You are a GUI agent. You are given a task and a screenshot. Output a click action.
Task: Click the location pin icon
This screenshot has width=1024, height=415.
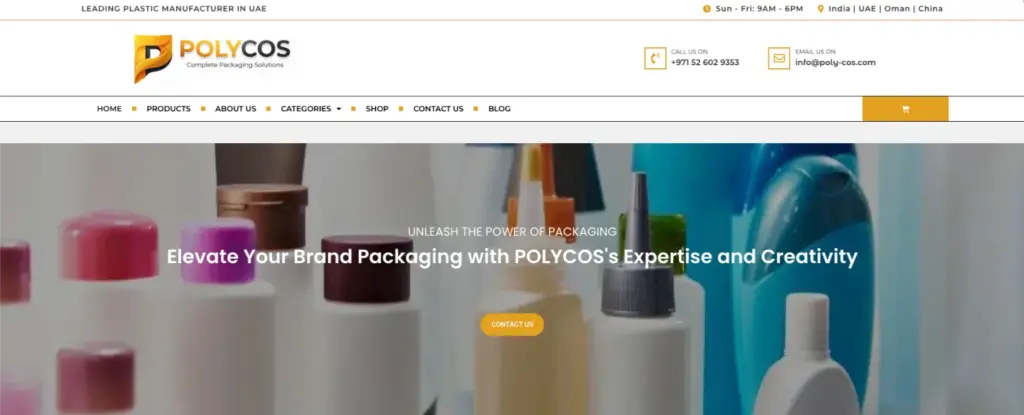pos(821,9)
